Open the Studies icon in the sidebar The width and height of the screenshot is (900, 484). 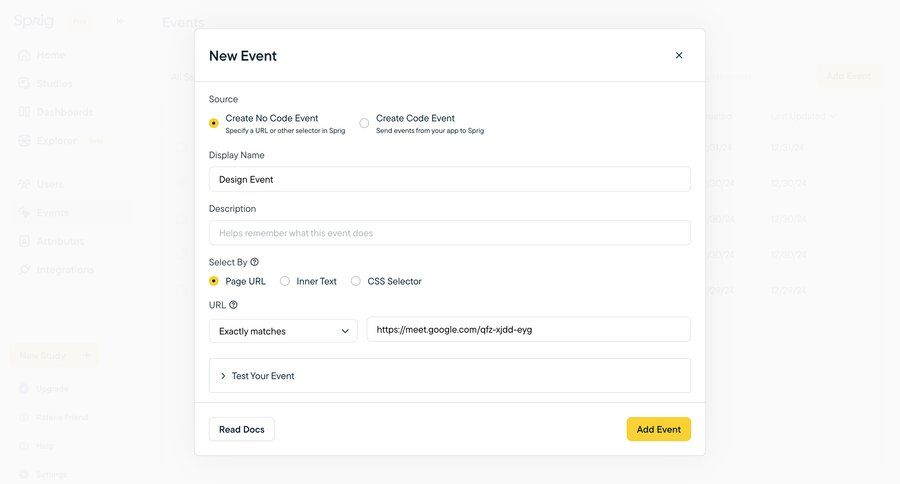(x=24, y=83)
